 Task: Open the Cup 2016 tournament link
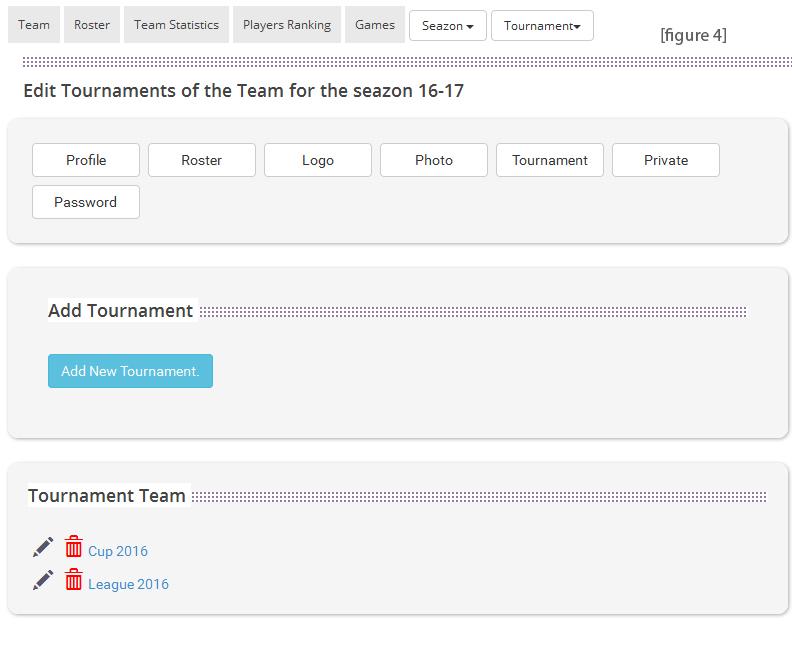[118, 551]
